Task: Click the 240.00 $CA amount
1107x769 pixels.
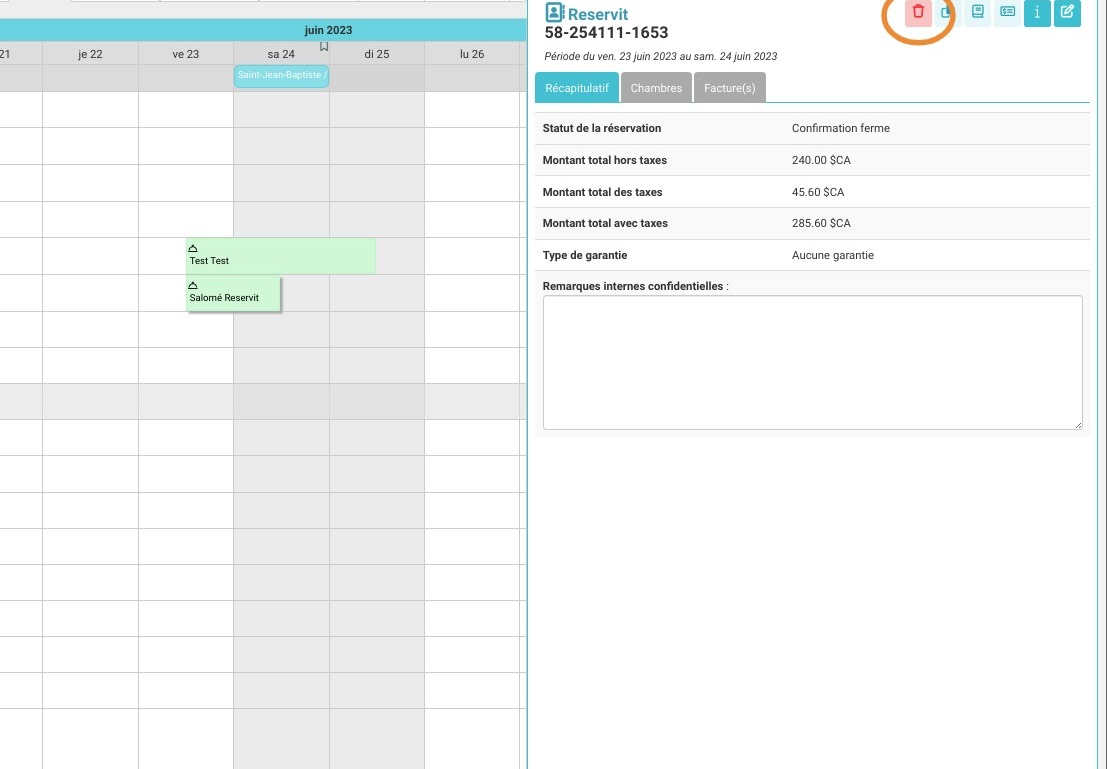Action: pos(821,160)
